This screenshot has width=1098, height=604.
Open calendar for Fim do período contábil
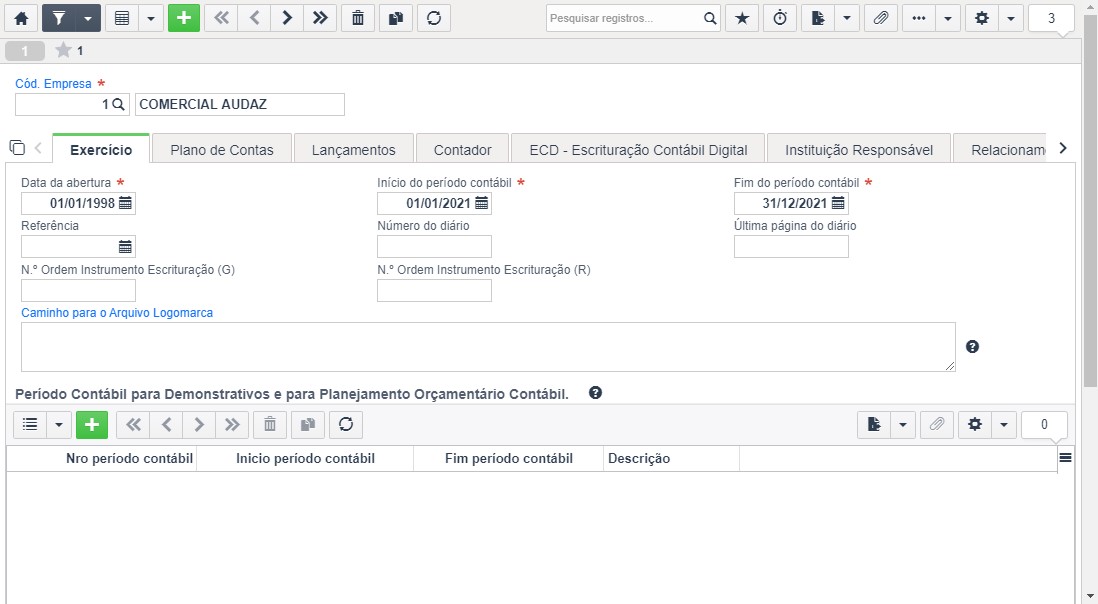click(838, 203)
